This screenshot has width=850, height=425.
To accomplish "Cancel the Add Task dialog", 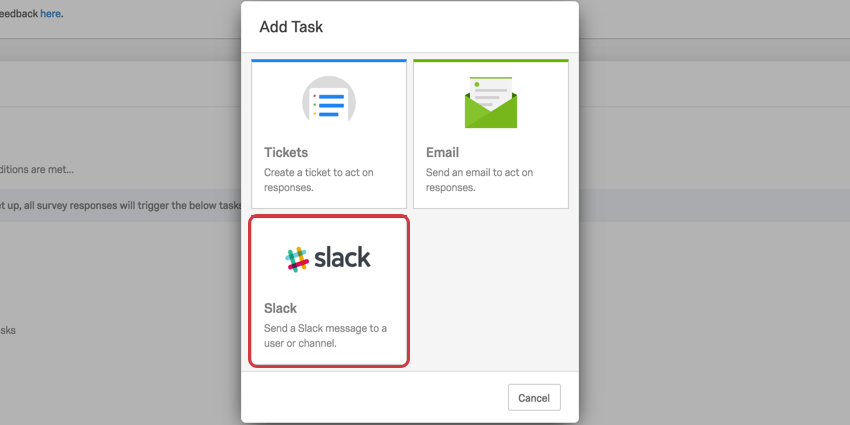I will click(534, 398).
